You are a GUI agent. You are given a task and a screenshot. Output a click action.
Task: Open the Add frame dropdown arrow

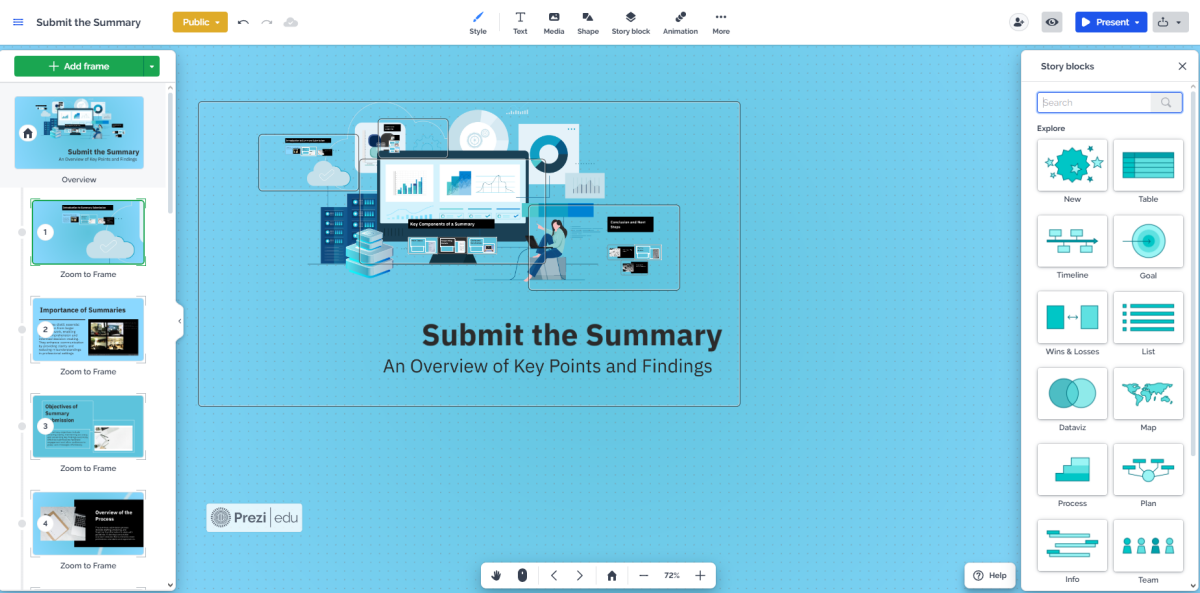point(151,66)
